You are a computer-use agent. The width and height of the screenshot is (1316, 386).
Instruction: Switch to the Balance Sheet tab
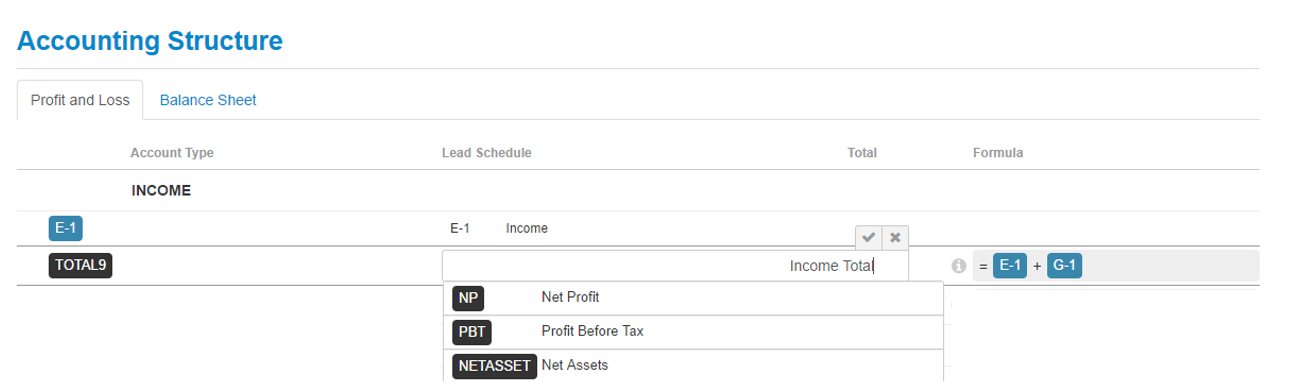208,100
